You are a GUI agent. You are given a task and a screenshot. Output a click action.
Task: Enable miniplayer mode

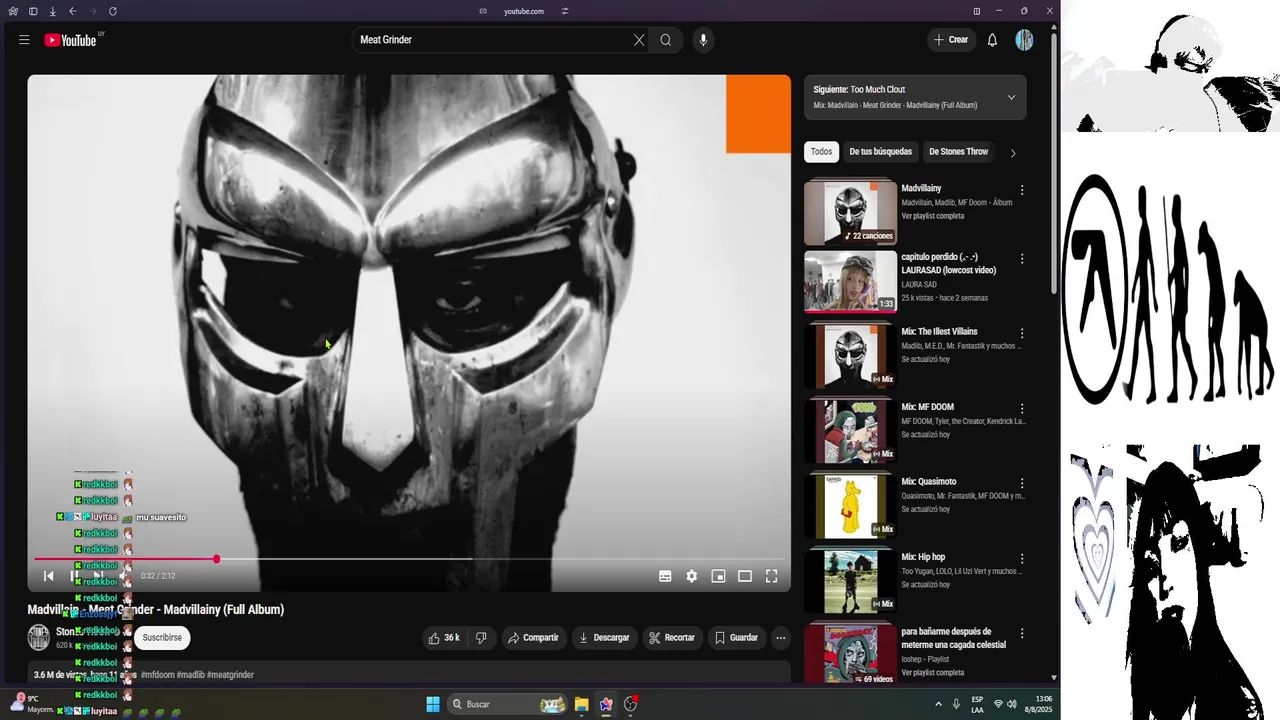718,576
